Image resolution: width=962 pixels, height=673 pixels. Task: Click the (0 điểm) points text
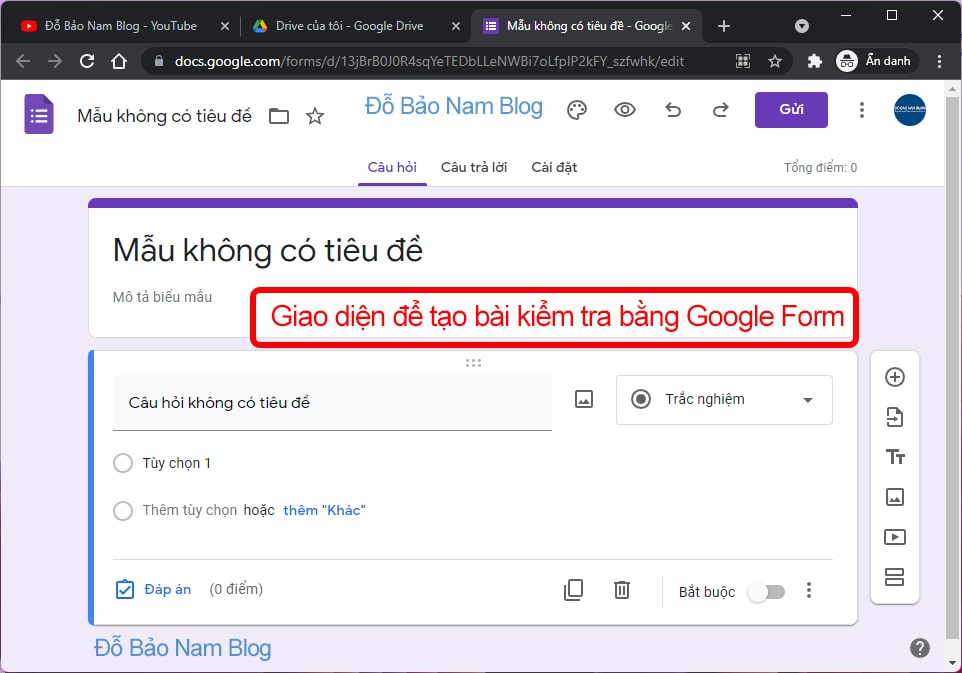[236, 590]
